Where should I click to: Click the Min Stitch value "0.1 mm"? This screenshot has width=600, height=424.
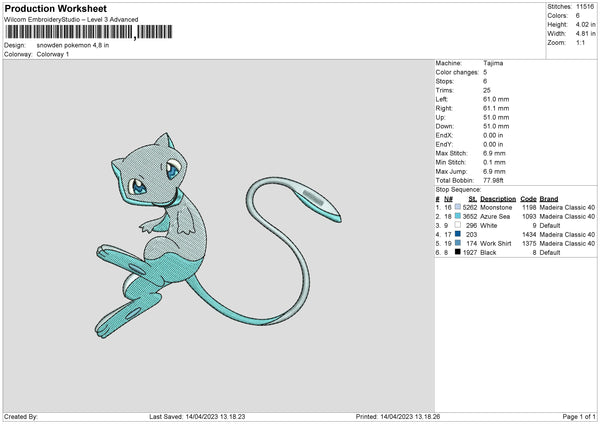(x=494, y=162)
